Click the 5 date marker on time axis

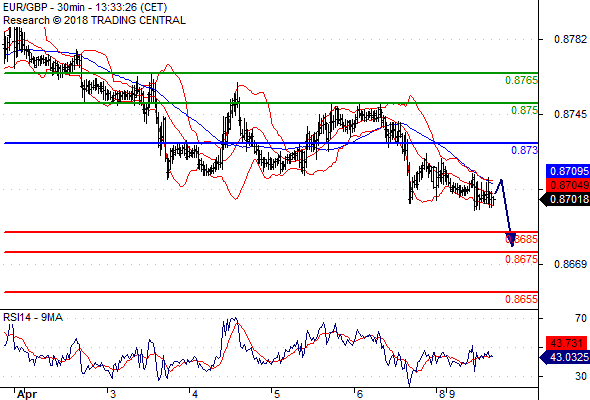277,394
